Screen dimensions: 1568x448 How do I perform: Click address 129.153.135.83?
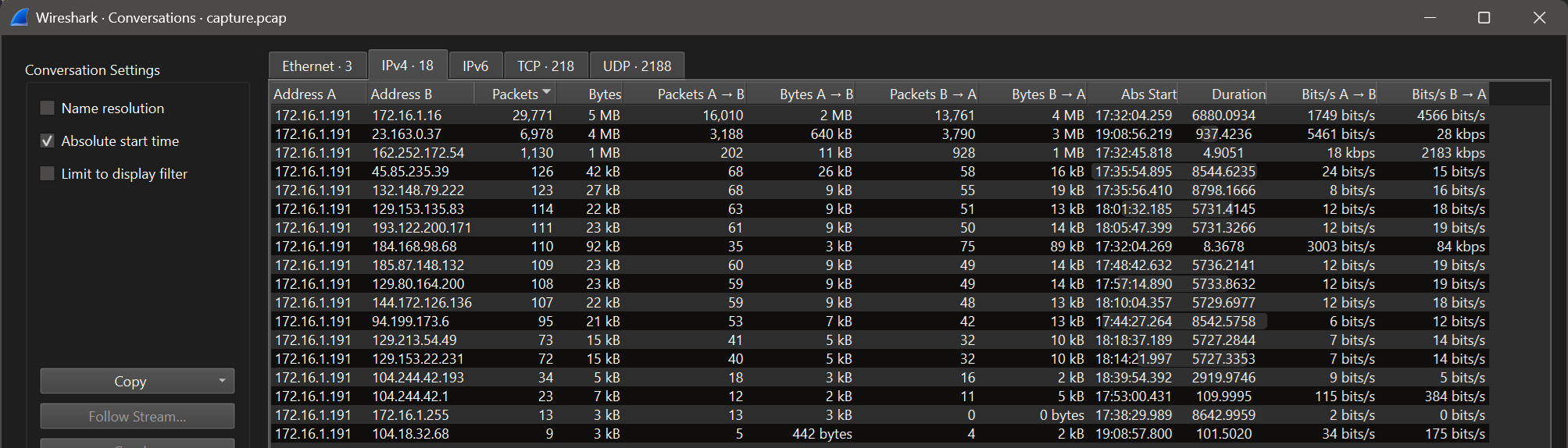pos(418,208)
